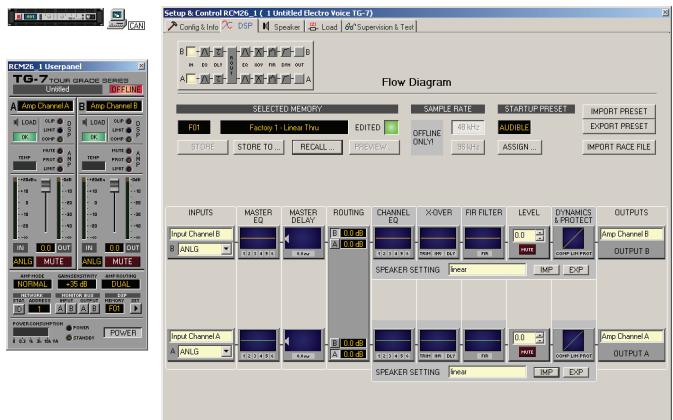Screen dimensions: 673x420
Task: Increase Level value for output B
Action: [x=540, y=232]
